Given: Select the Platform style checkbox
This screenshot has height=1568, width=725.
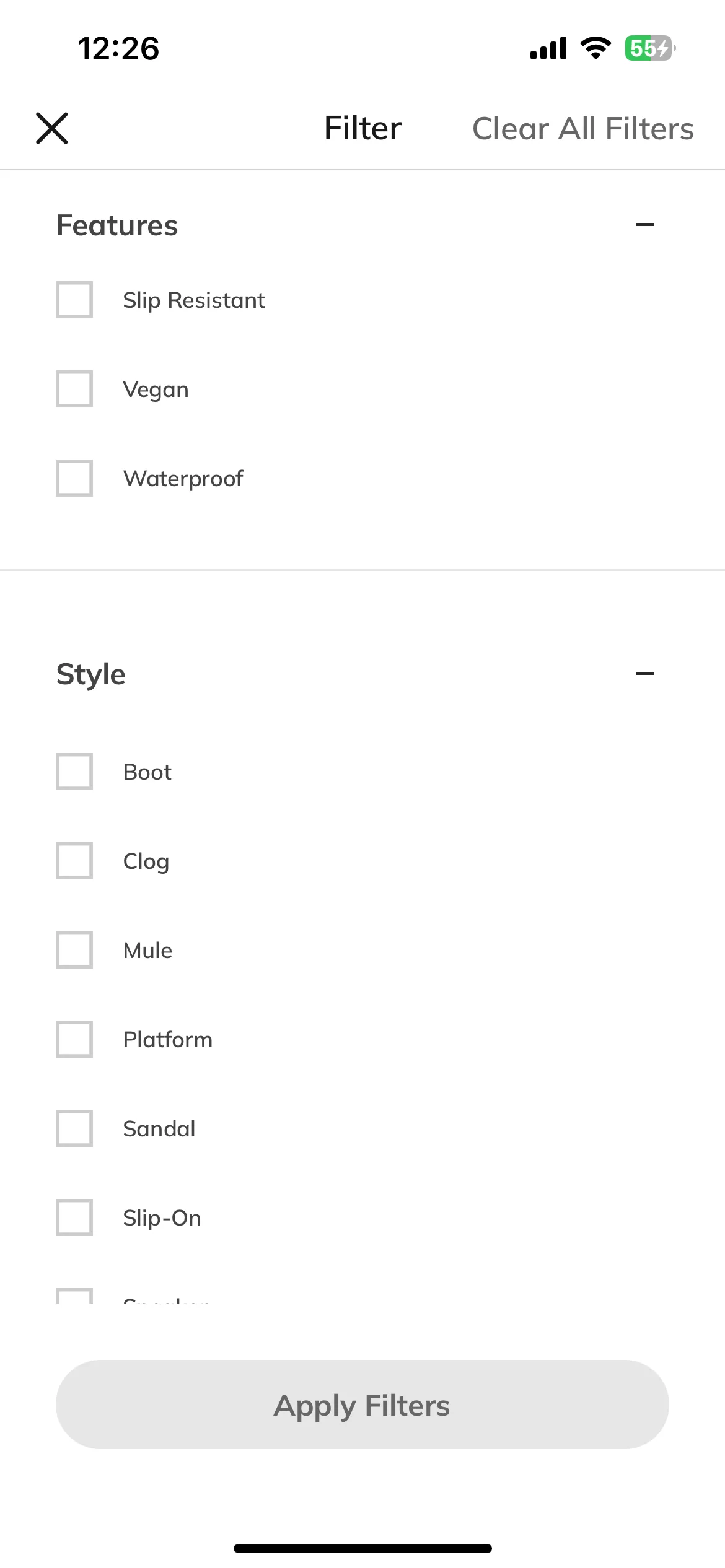Looking at the screenshot, I should click(x=74, y=1039).
